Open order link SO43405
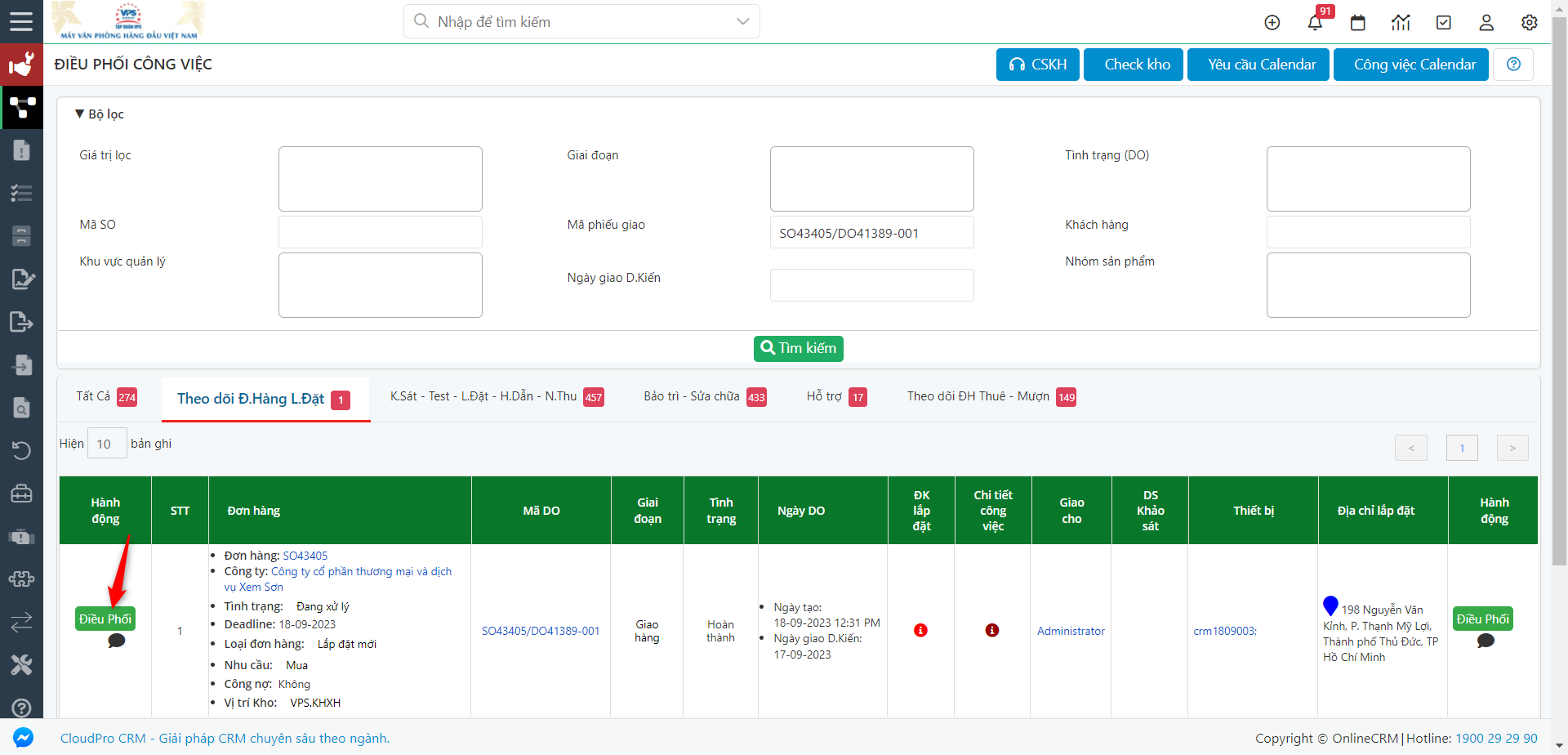1568x755 pixels. click(305, 556)
